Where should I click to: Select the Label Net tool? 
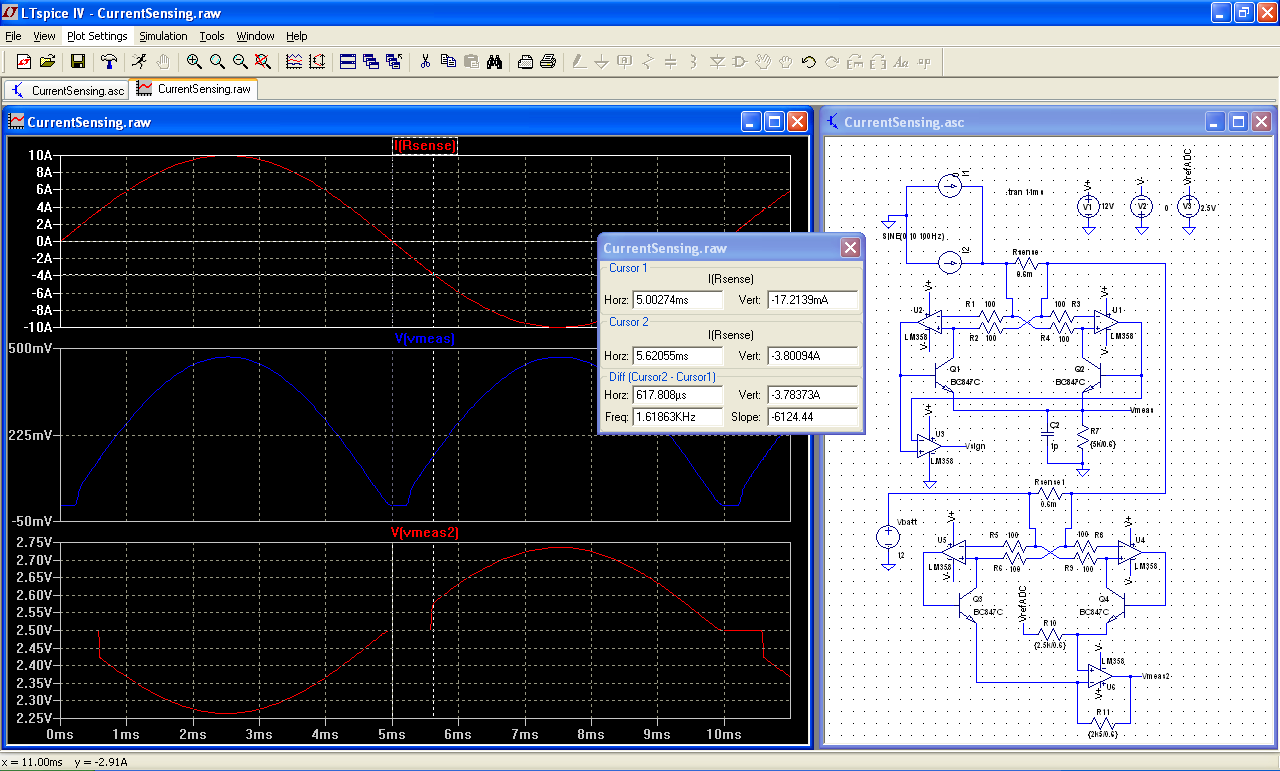(625, 62)
